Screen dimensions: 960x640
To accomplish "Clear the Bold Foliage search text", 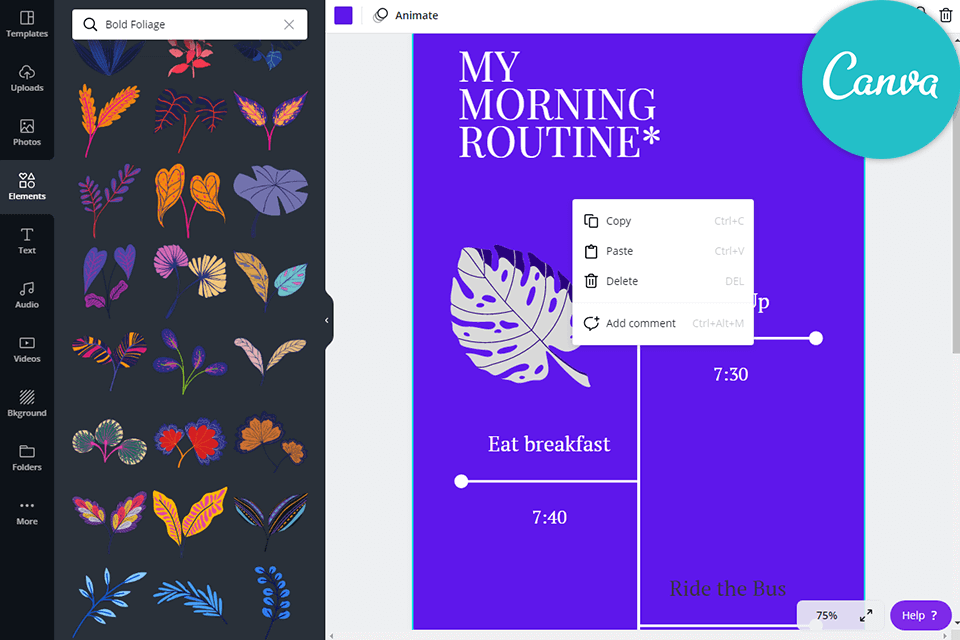I will pos(289,24).
